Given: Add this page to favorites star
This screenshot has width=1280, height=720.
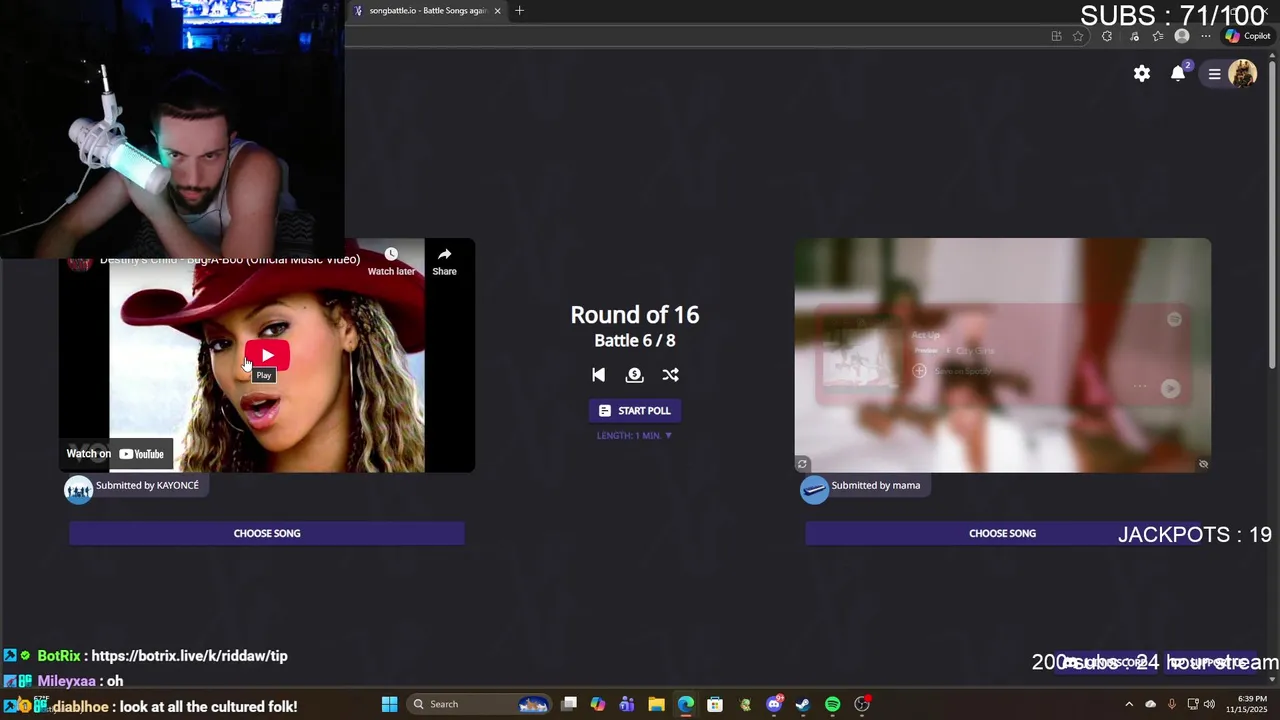Looking at the screenshot, I should coord(1078,36).
